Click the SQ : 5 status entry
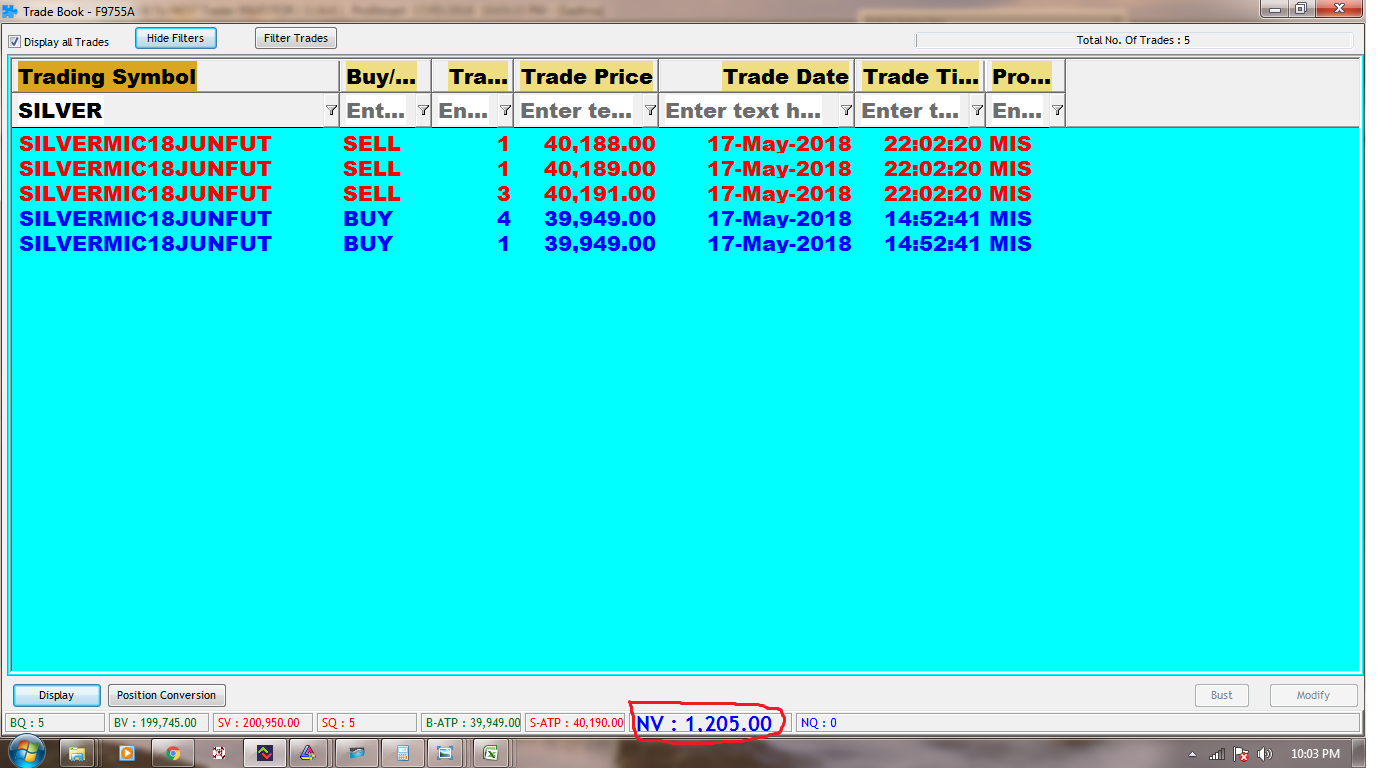Viewport: 1380px width, 768px height. coord(367,722)
